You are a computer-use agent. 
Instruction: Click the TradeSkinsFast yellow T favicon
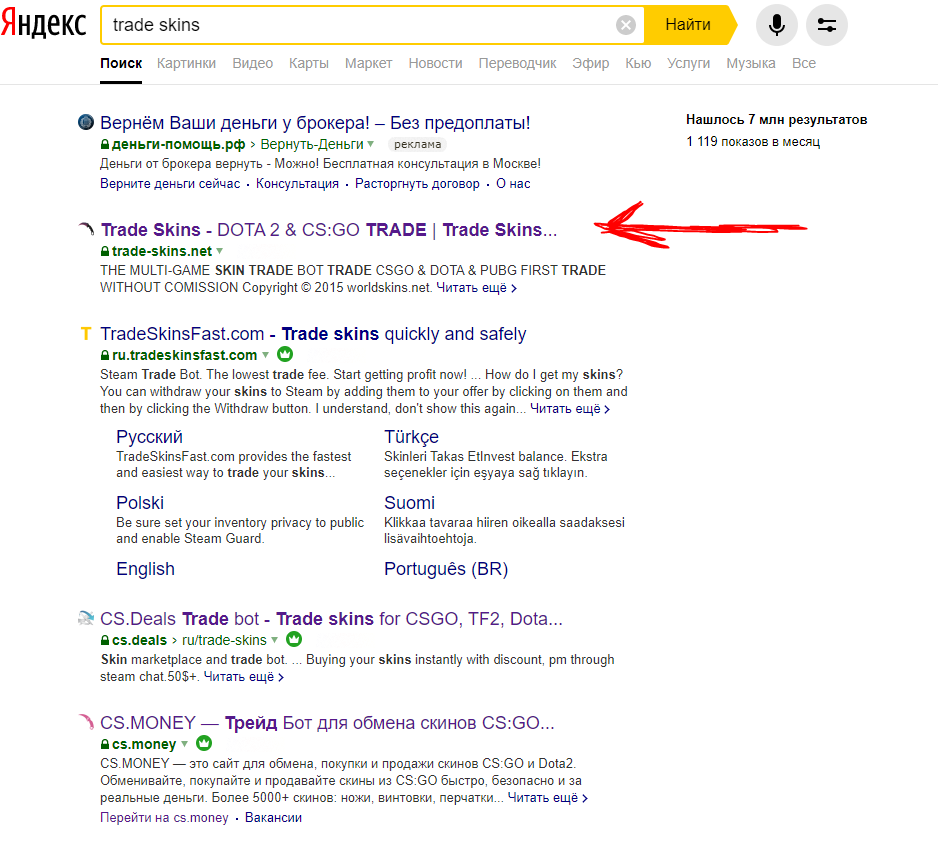click(x=86, y=333)
